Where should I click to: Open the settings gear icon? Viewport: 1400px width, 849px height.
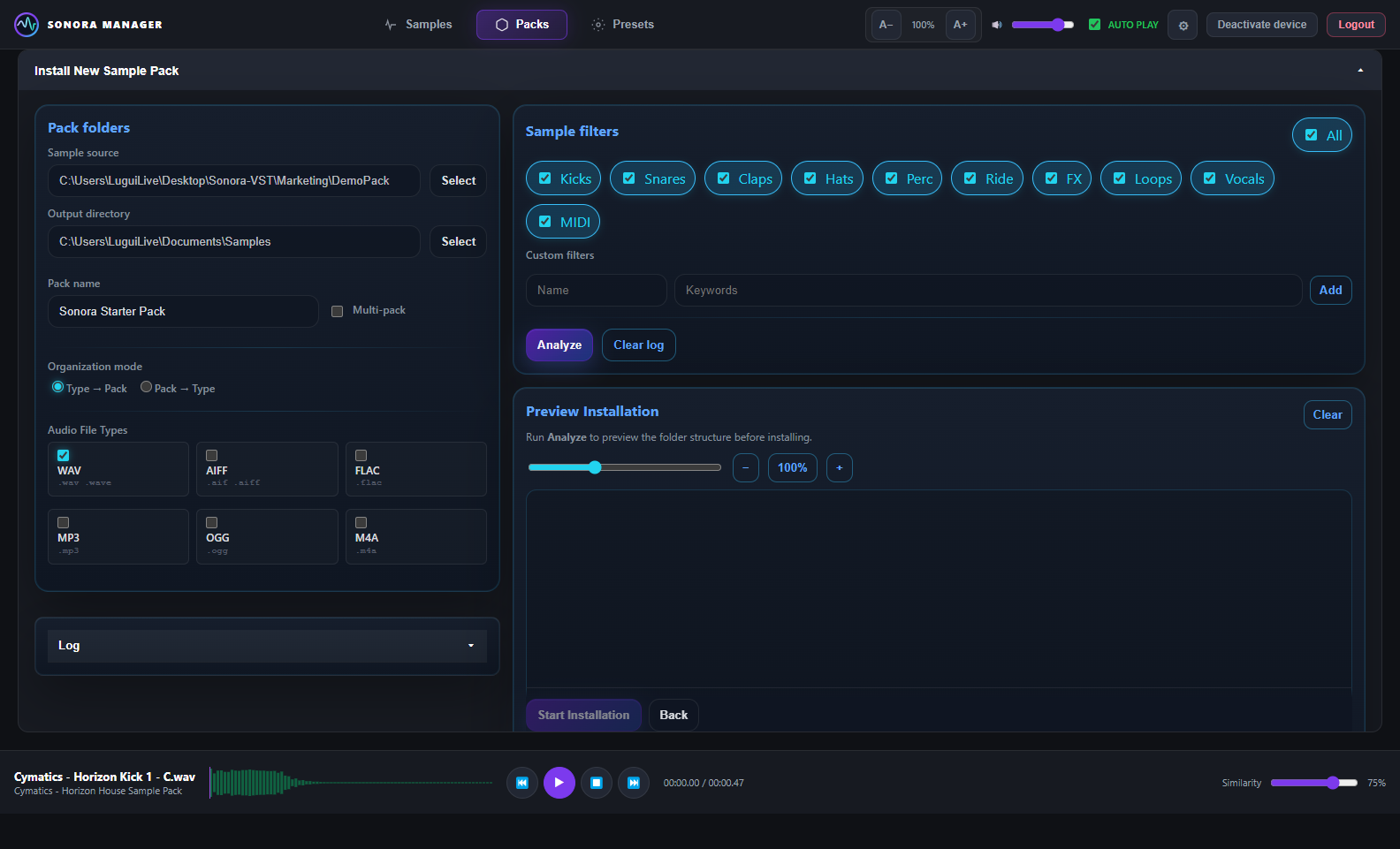(x=1183, y=25)
